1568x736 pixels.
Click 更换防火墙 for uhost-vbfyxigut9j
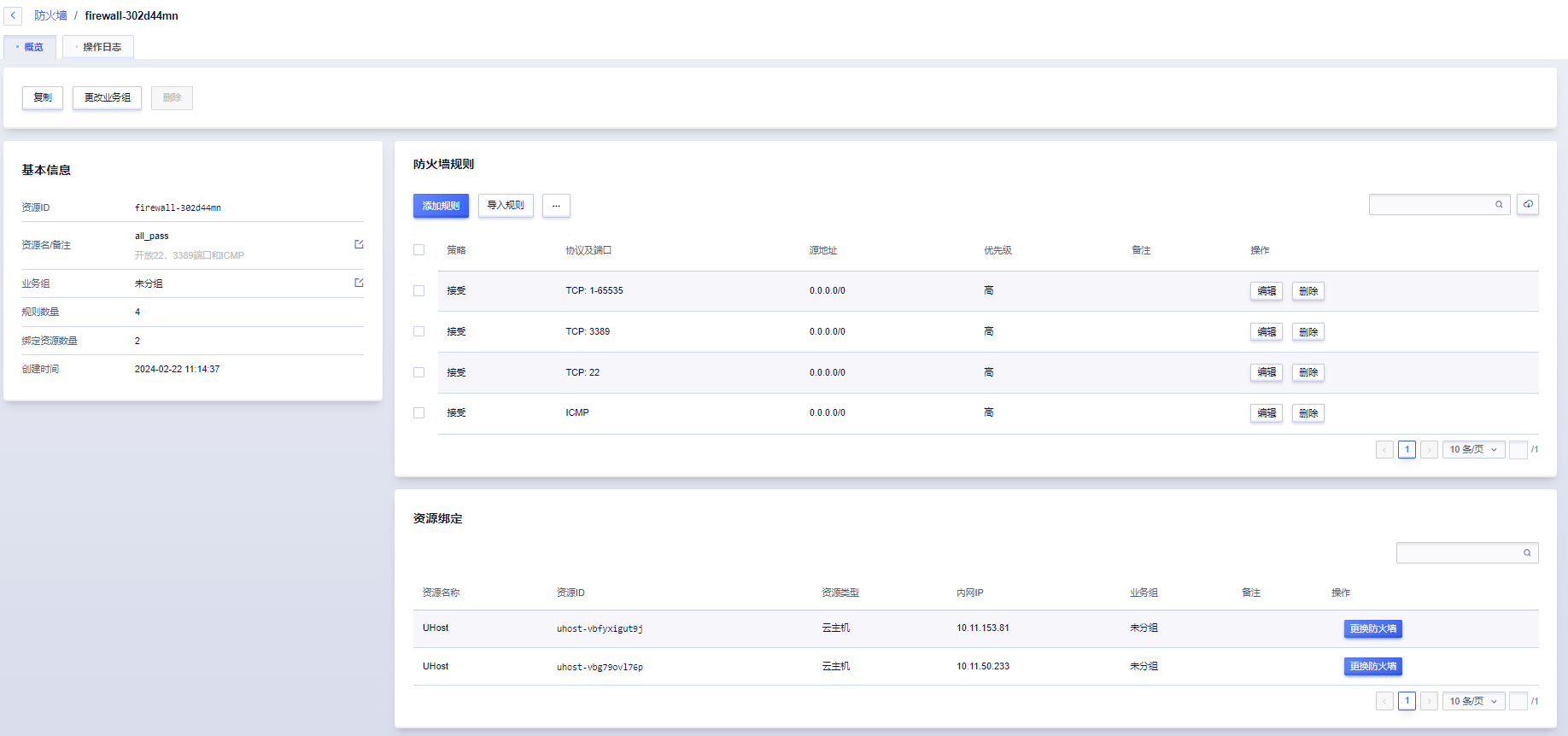coord(1372,629)
